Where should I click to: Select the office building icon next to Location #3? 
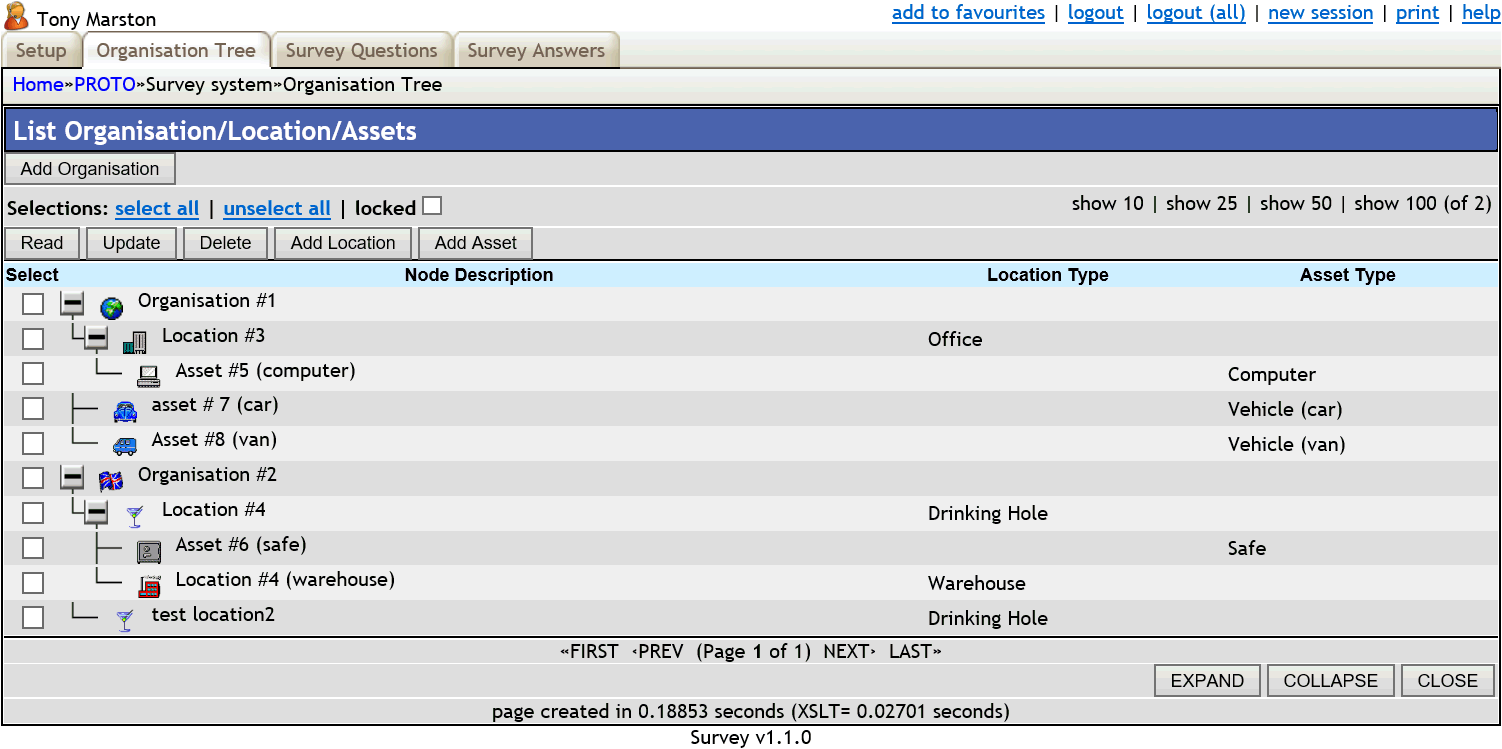(x=133, y=341)
